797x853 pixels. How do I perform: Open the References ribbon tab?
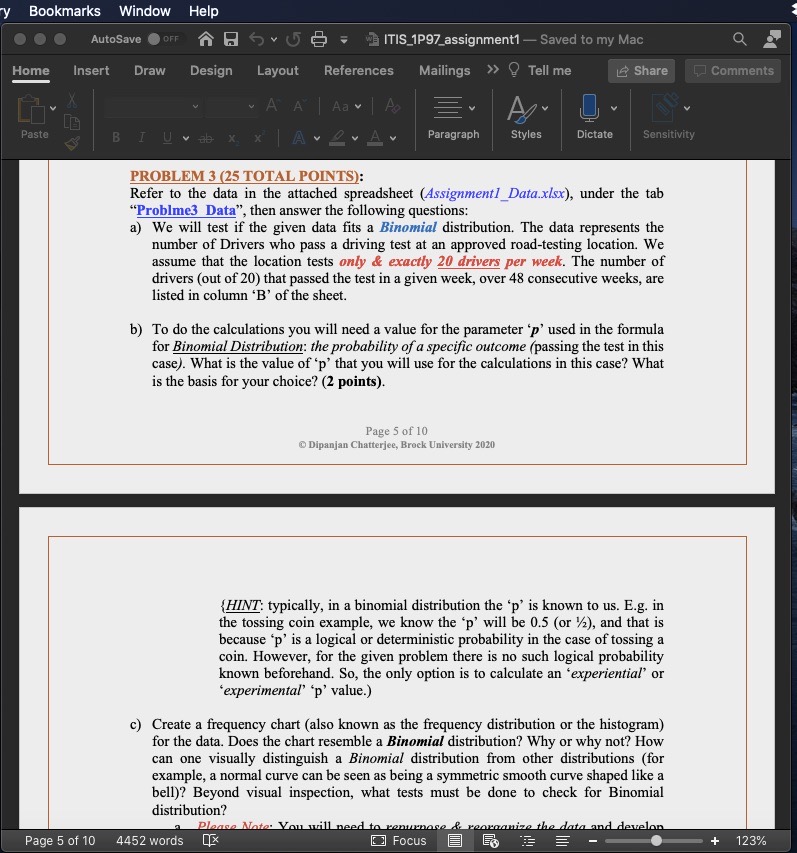click(x=359, y=70)
